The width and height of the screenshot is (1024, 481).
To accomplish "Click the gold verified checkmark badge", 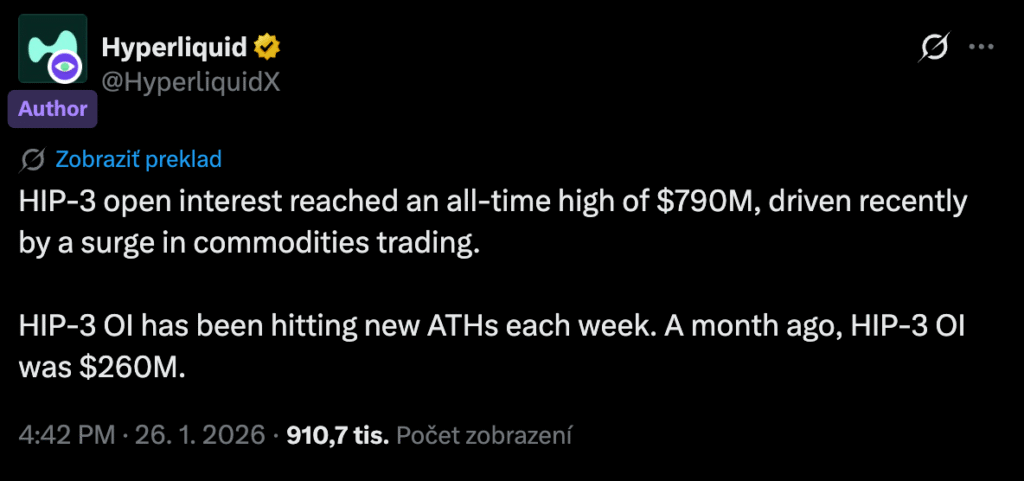I will pyautogui.click(x=266, y=45).
